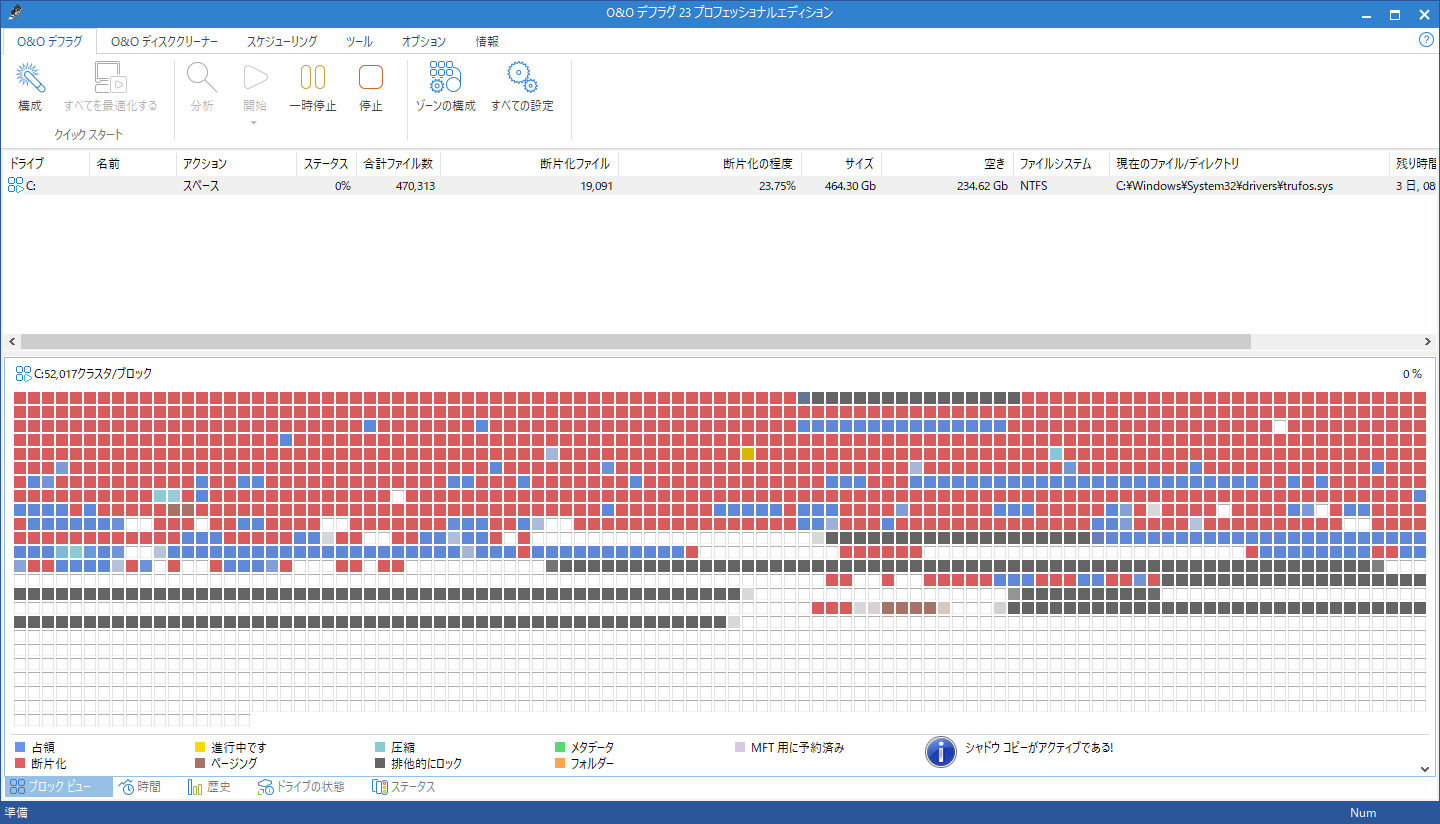This screenshot has height=824, width=1440.
Task: Sort by ドライブ column header
Action: [x=46, y=164]
